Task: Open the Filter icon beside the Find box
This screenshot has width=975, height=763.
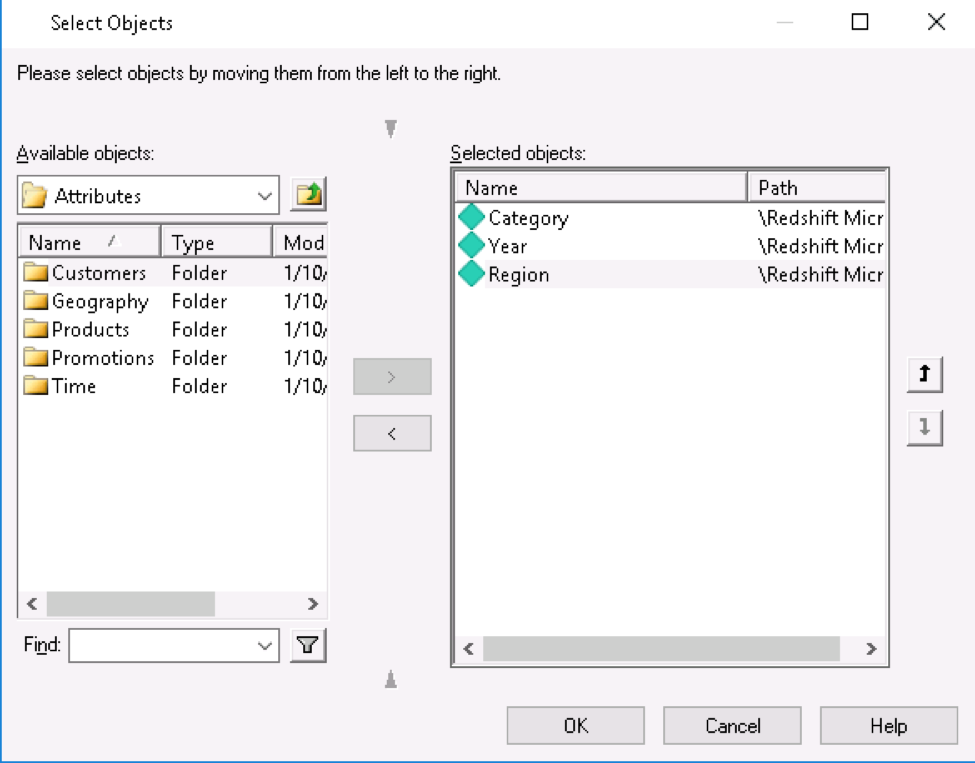Action: click(307, 644)
